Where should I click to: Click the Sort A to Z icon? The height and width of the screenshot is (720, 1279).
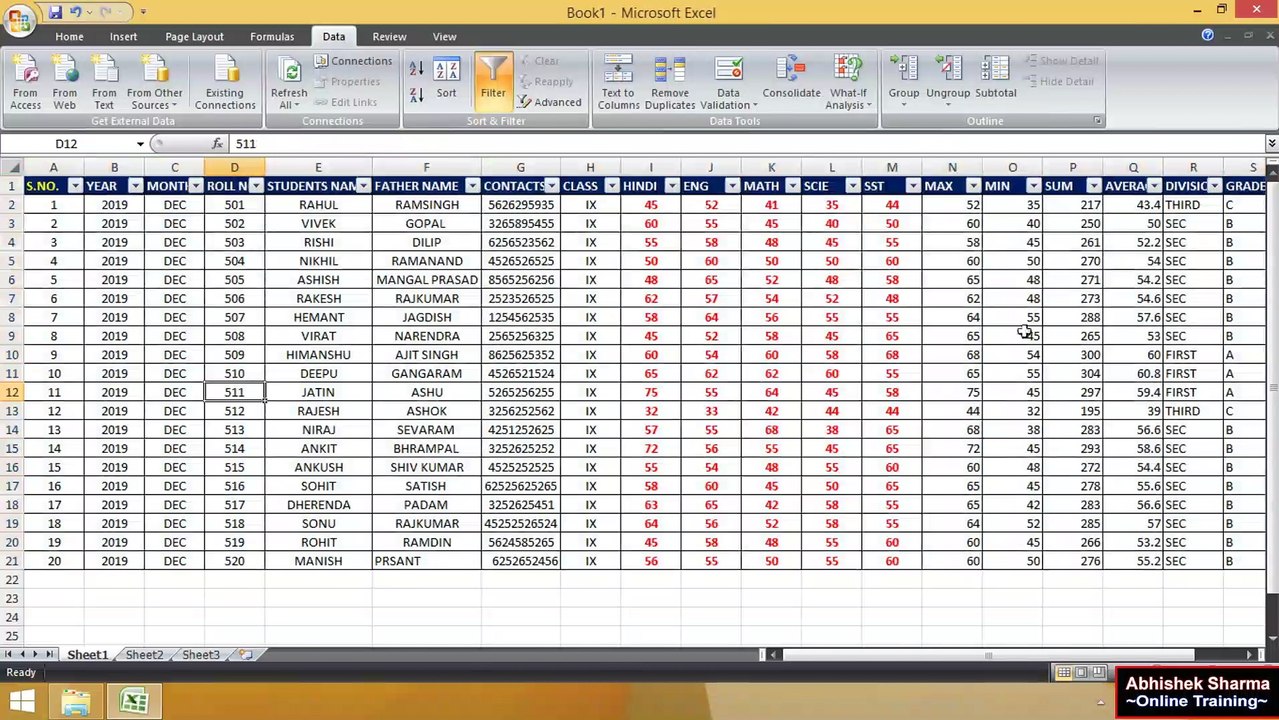tap(417, 68)
